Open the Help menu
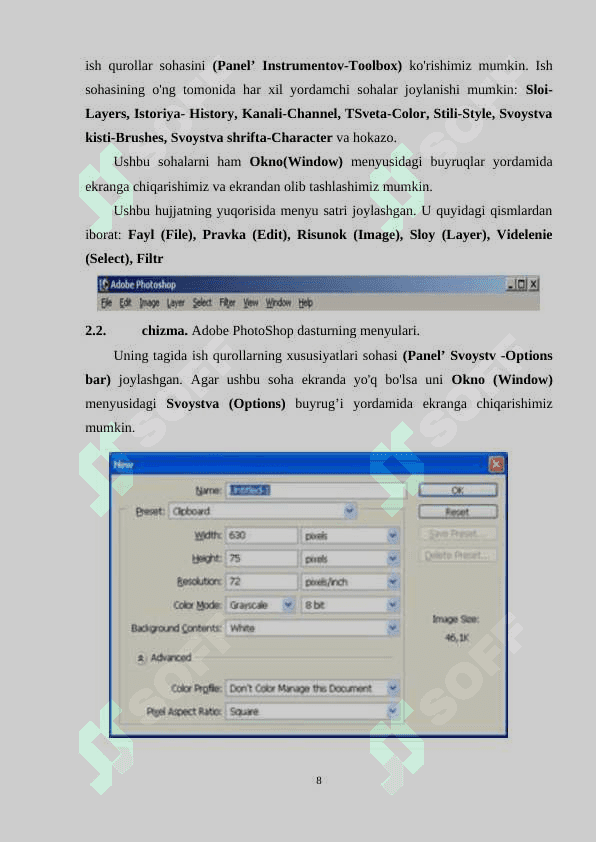The height and width of the screenshot is (842, 596). click(306, 303)
